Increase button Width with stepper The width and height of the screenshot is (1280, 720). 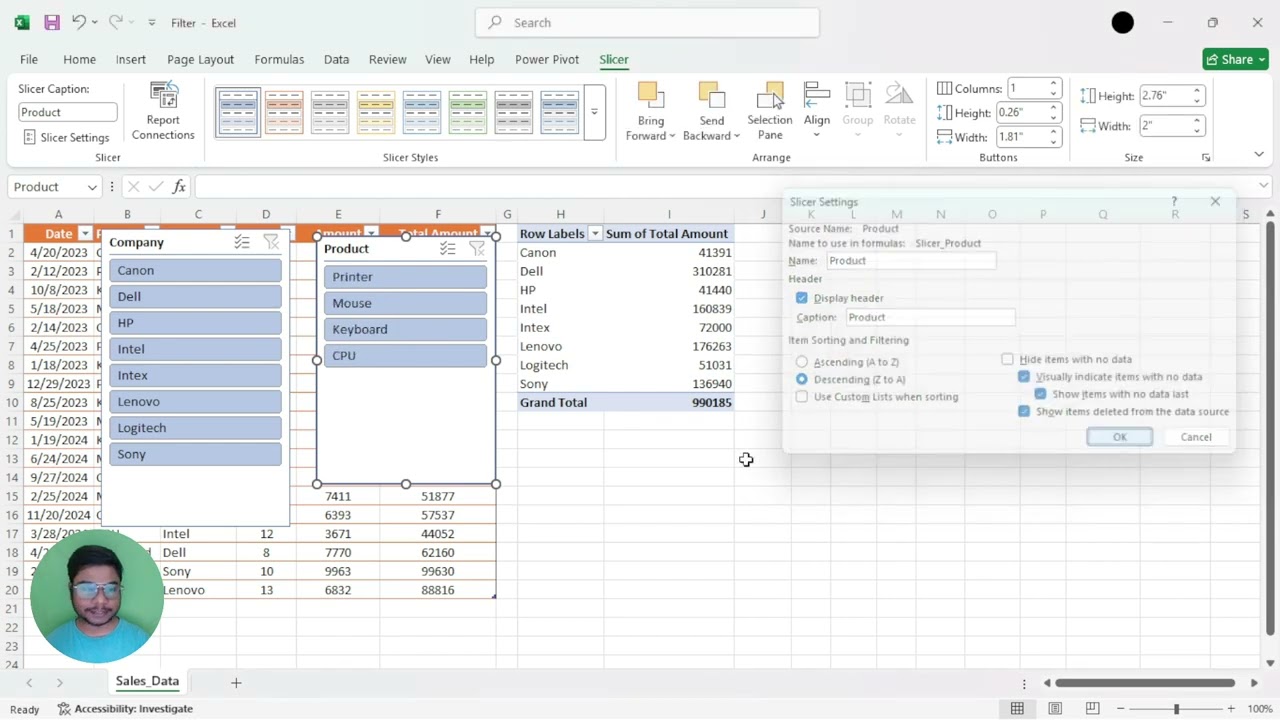(1054, 132)
